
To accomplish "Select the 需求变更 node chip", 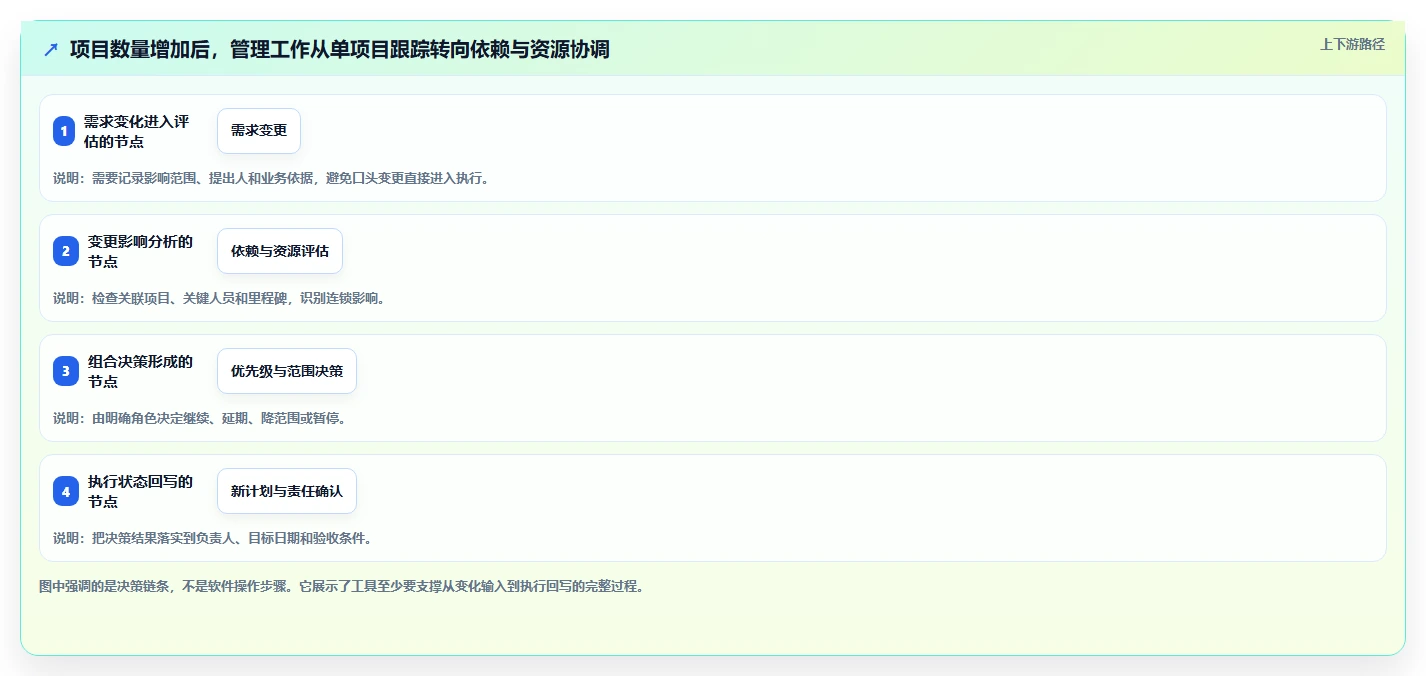I will tap(259, 131).
